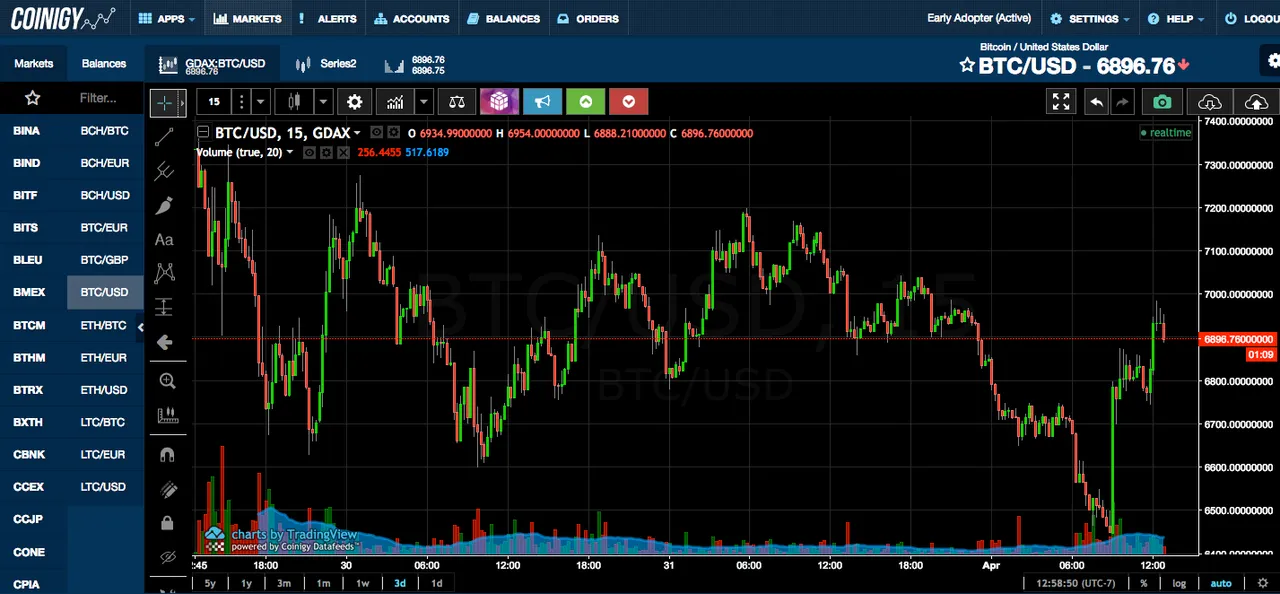Open the MARKETS menu item

point(248,18)
